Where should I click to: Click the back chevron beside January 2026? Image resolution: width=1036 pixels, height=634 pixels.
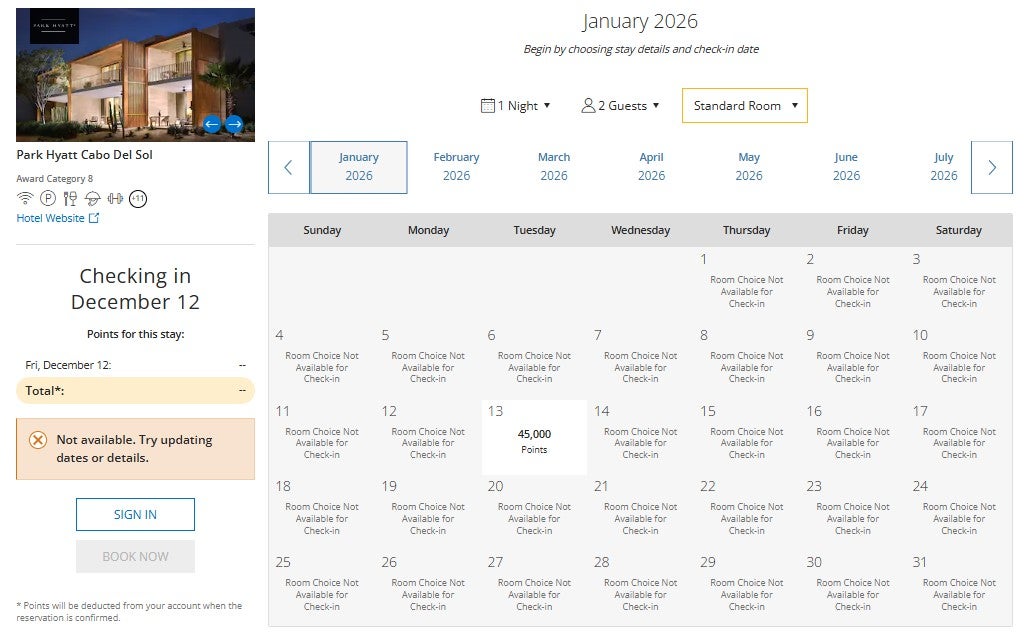(x=288, y=167)
